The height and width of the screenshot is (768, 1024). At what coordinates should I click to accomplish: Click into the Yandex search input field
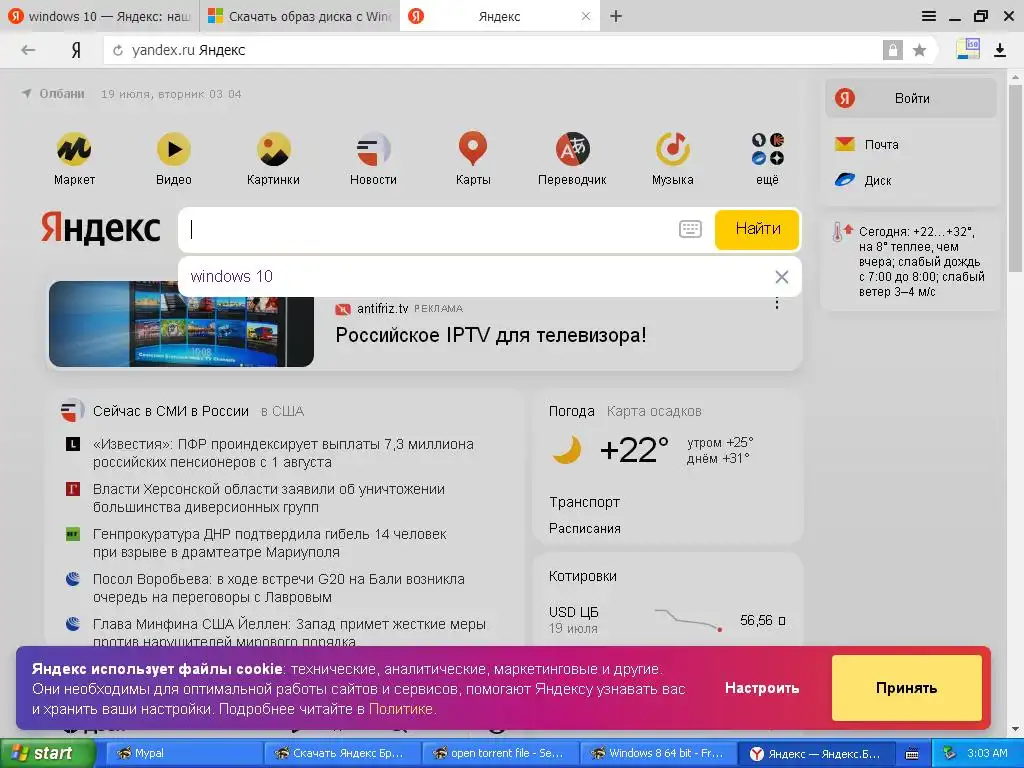pos(428,229)
